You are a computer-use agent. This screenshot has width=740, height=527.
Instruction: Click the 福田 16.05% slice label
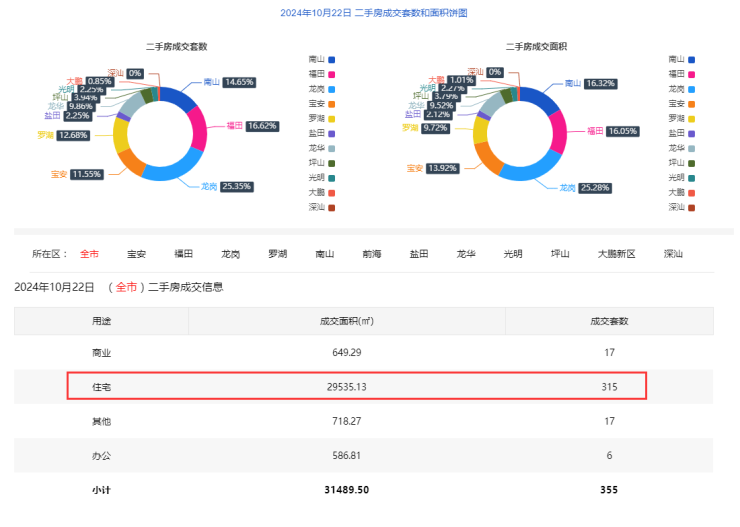point(613,131)
